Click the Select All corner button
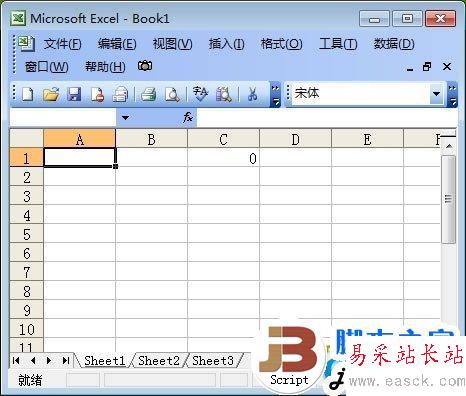This screenshot has height=396, width=466. pos(27,138)
